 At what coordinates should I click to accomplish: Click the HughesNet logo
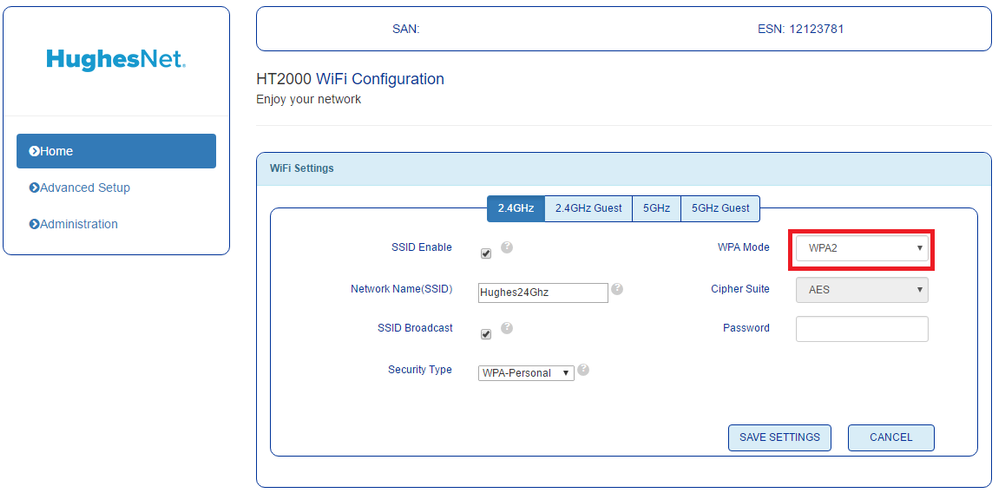click(x=116, y=60)
